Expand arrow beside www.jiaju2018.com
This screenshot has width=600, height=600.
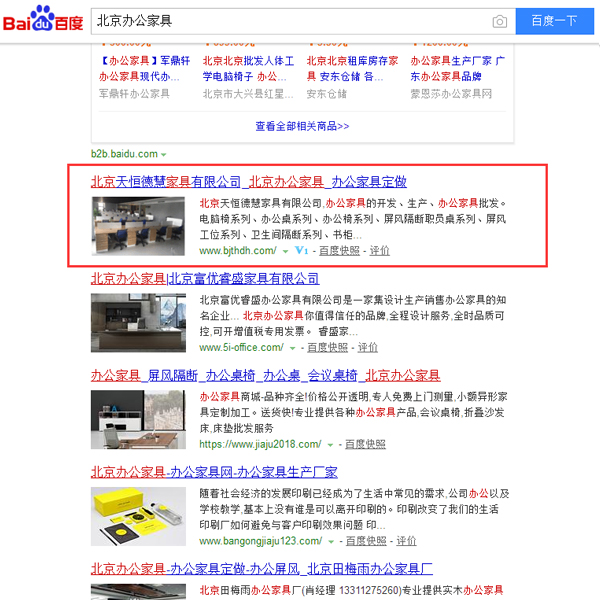click(x=331, y=445)
